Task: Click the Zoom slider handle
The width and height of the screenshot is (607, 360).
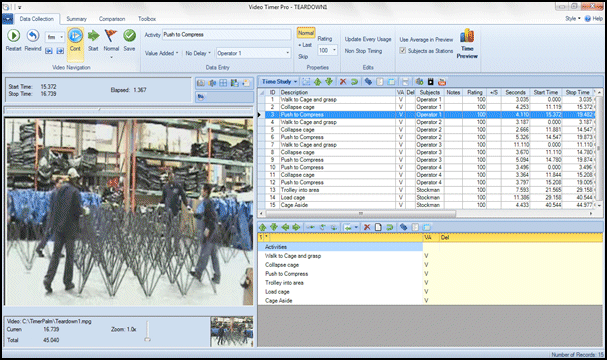Action: (x=147, y=339)
